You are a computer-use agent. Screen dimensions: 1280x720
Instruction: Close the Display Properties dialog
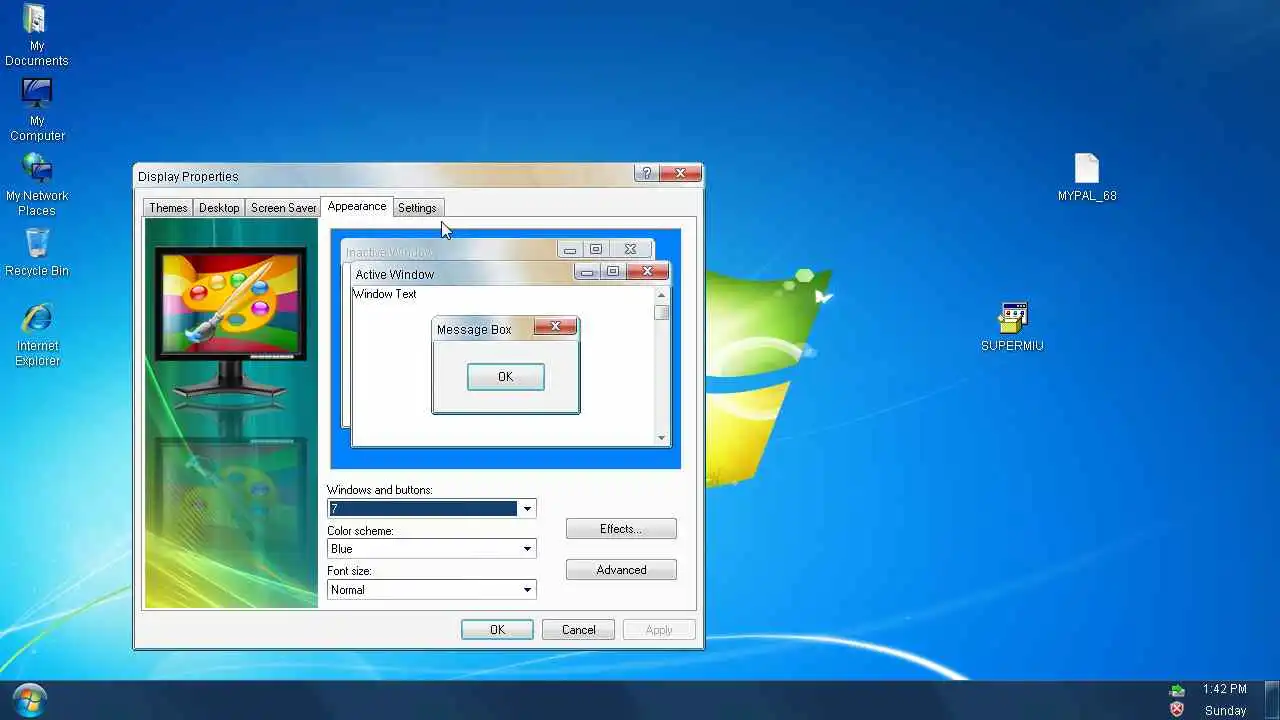click(x=680, y=173)
